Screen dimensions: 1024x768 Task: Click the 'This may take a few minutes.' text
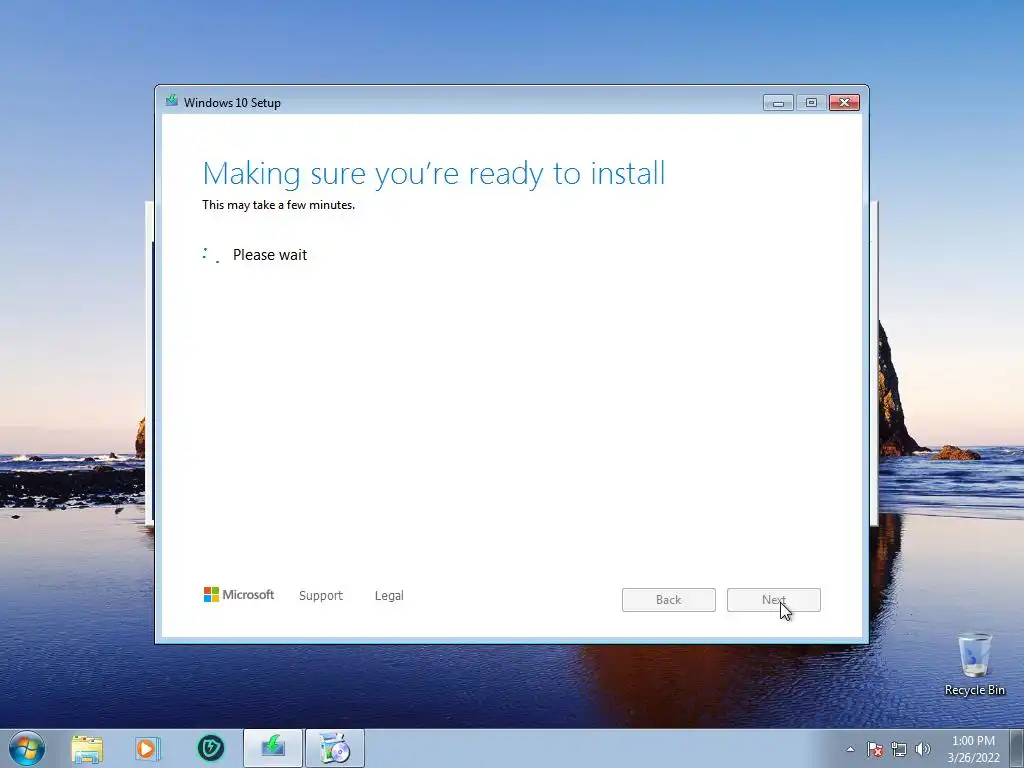pos(278,204)
